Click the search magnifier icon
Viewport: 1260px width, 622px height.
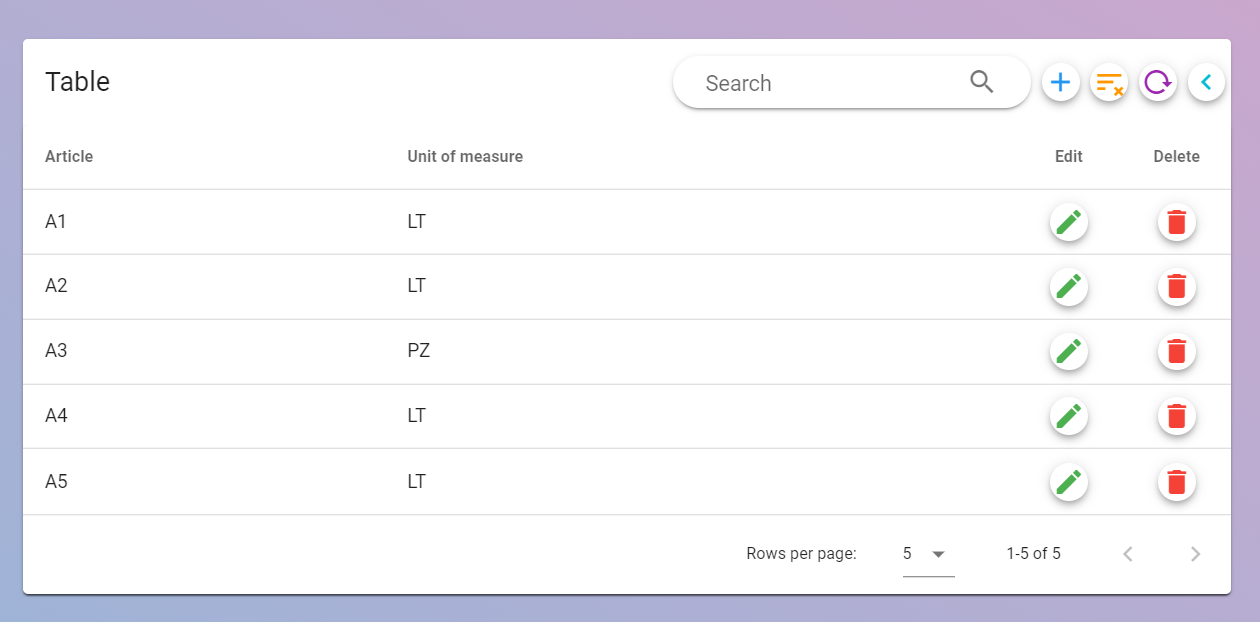coord(982,82)
